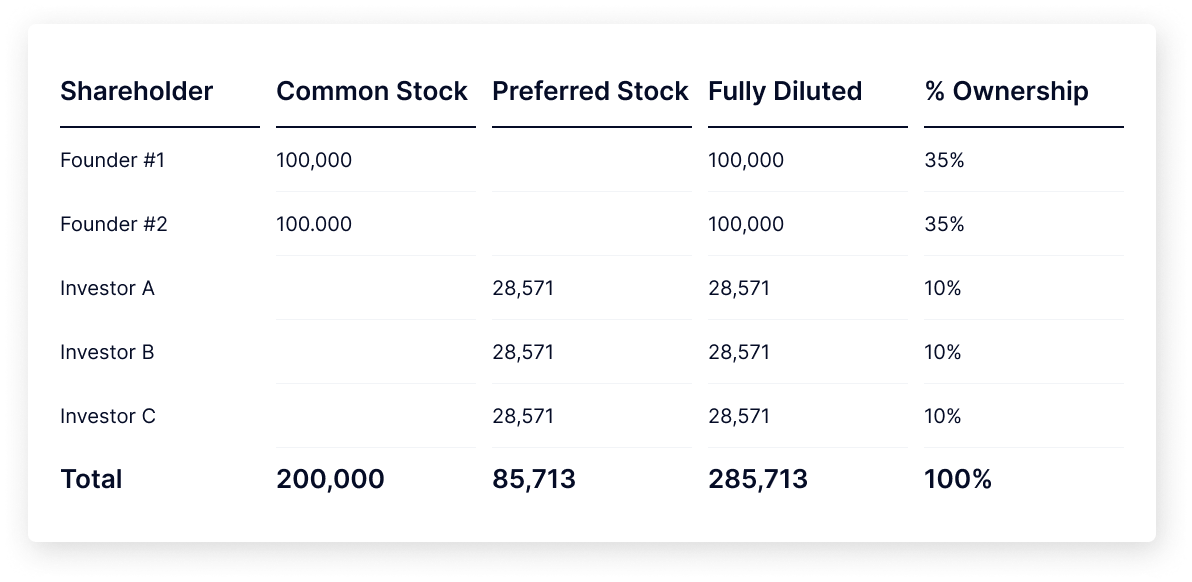
Task: Select total preferred stock value 85,713
Action: [x=534, y=479]
